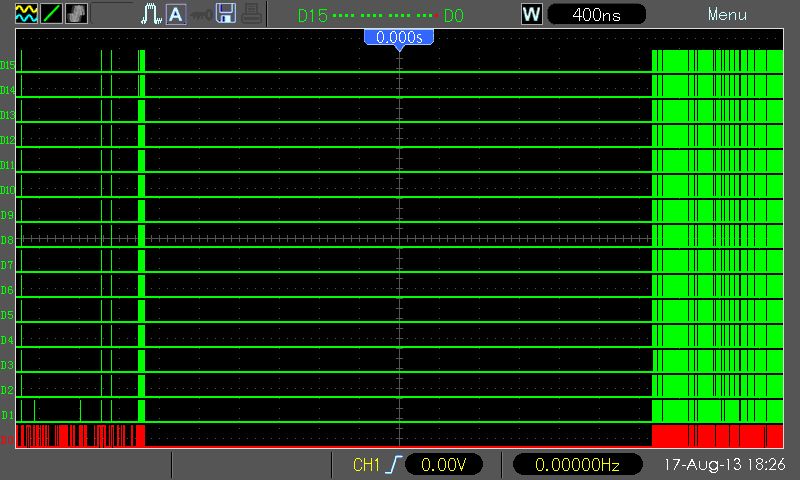
Task: Select the green diagonal line icon
Action: click(x=51, y=14)
